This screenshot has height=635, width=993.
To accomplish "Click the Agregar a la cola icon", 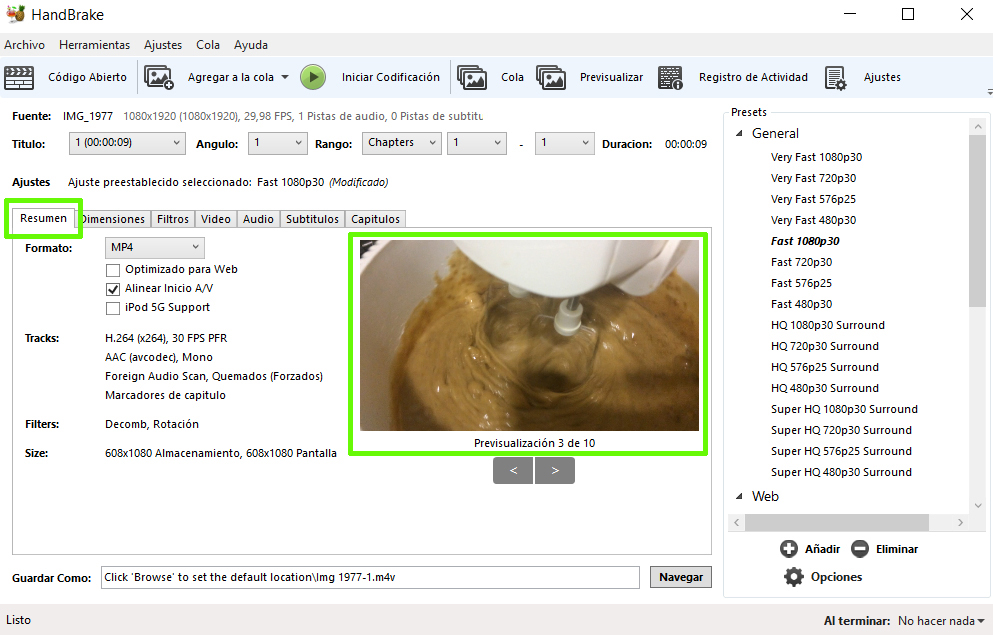I will coord(159,77).
